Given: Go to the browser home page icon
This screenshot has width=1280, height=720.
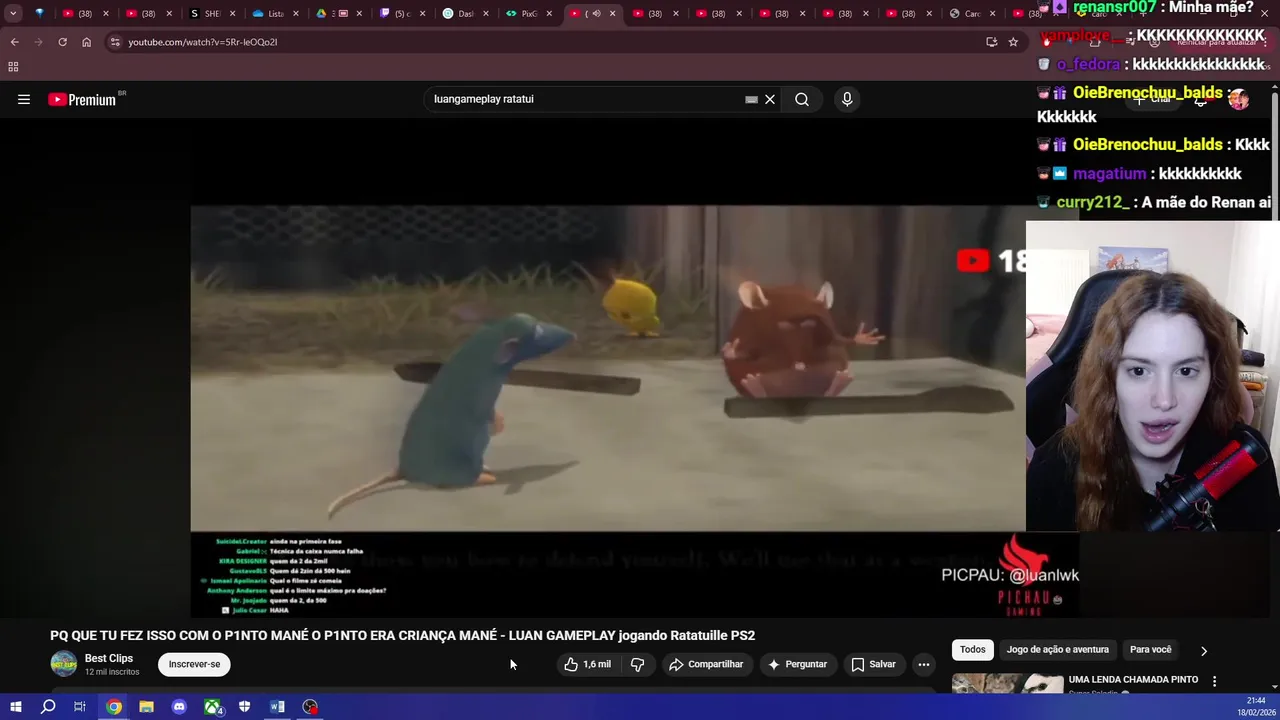Looking at the screenshot, I should click(86, 42).
